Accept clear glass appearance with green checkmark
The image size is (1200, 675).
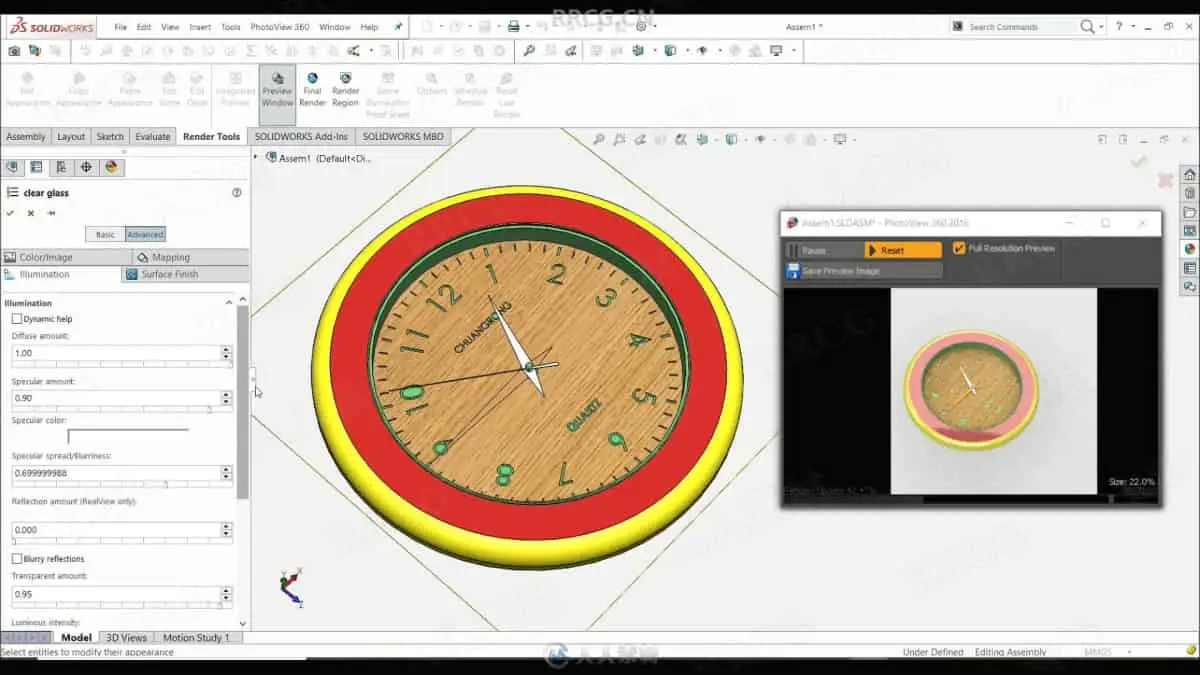coord(10,213)
